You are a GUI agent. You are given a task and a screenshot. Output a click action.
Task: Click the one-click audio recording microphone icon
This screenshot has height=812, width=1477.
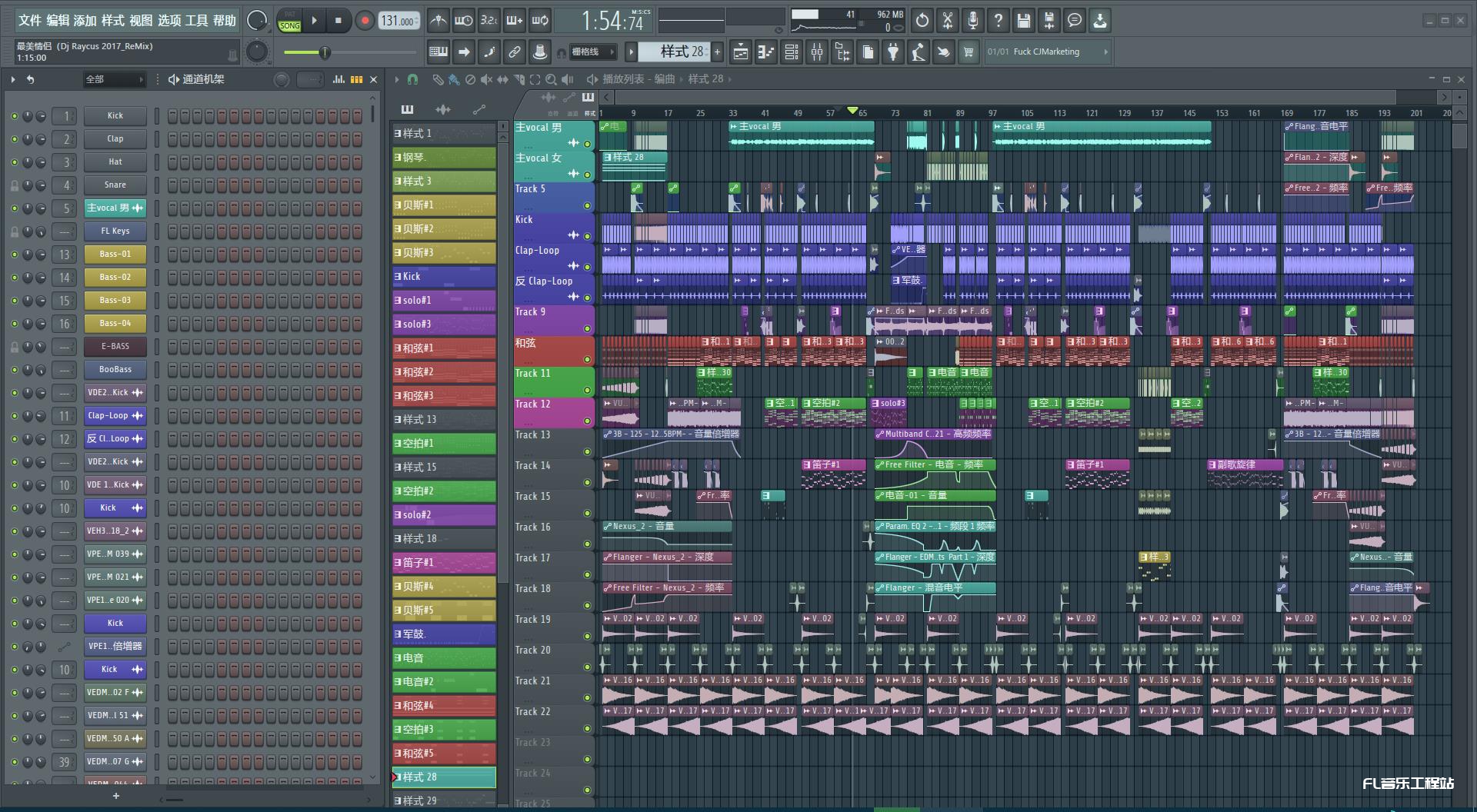pos(973,21)
